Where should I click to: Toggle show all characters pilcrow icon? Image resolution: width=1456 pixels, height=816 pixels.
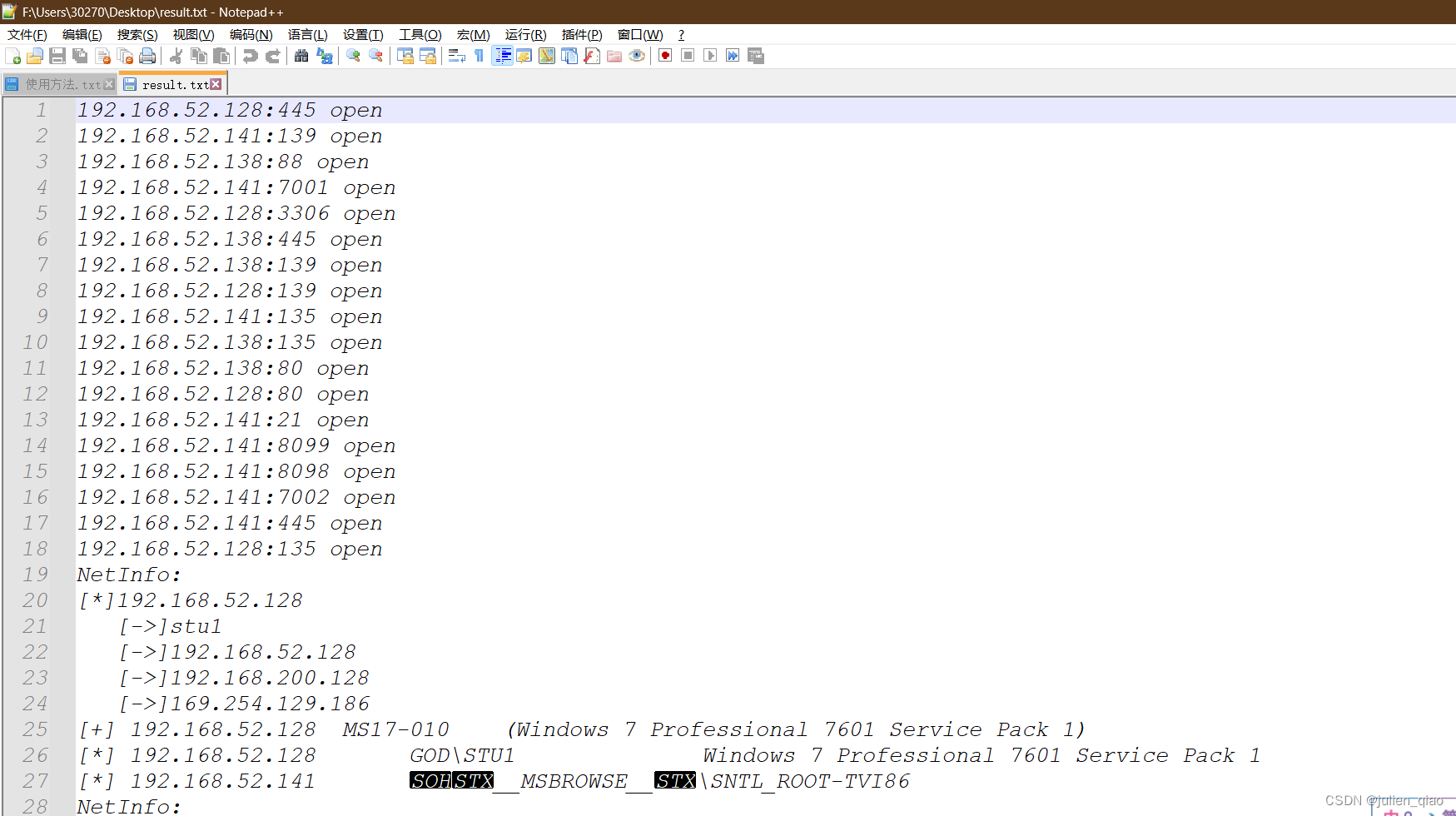(x=479, y=56)
